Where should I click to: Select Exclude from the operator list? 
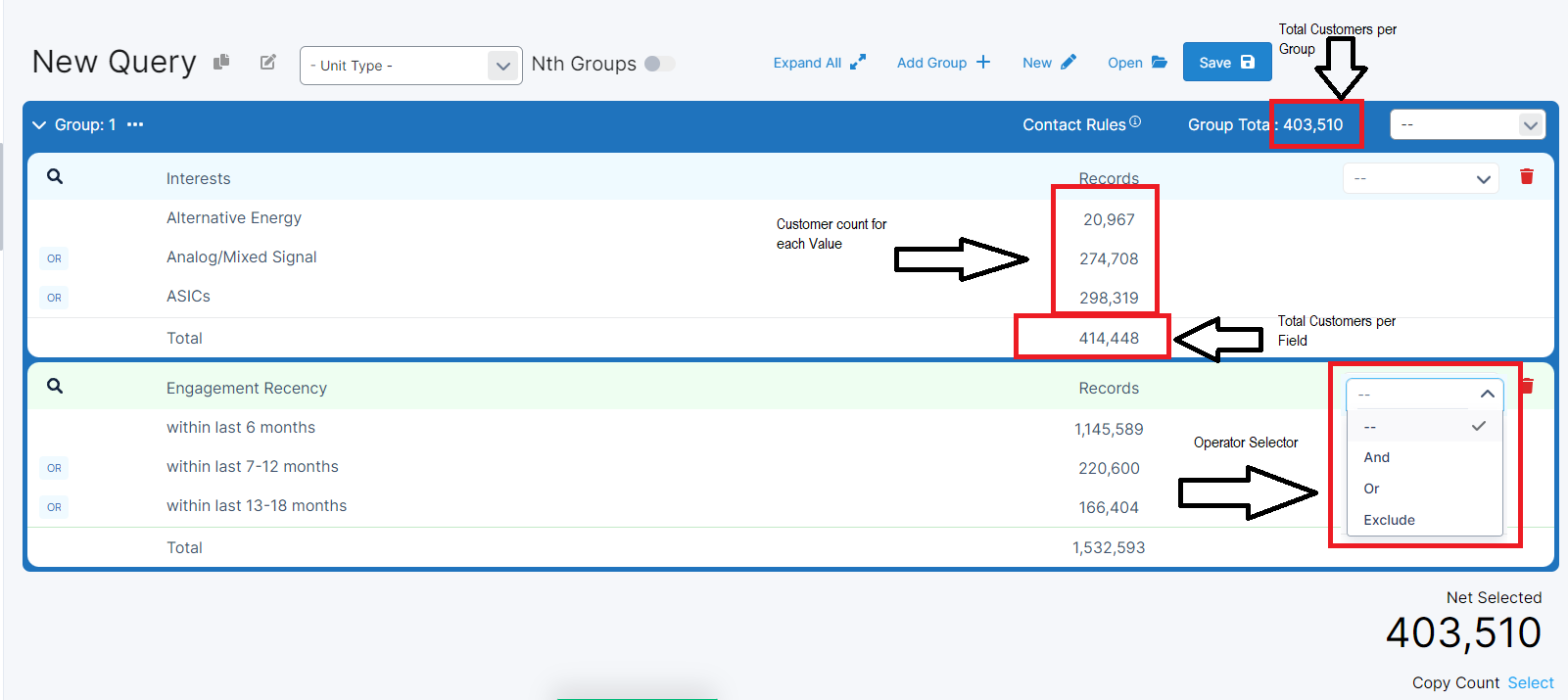pyautogui.click(x=1389, y=520)
